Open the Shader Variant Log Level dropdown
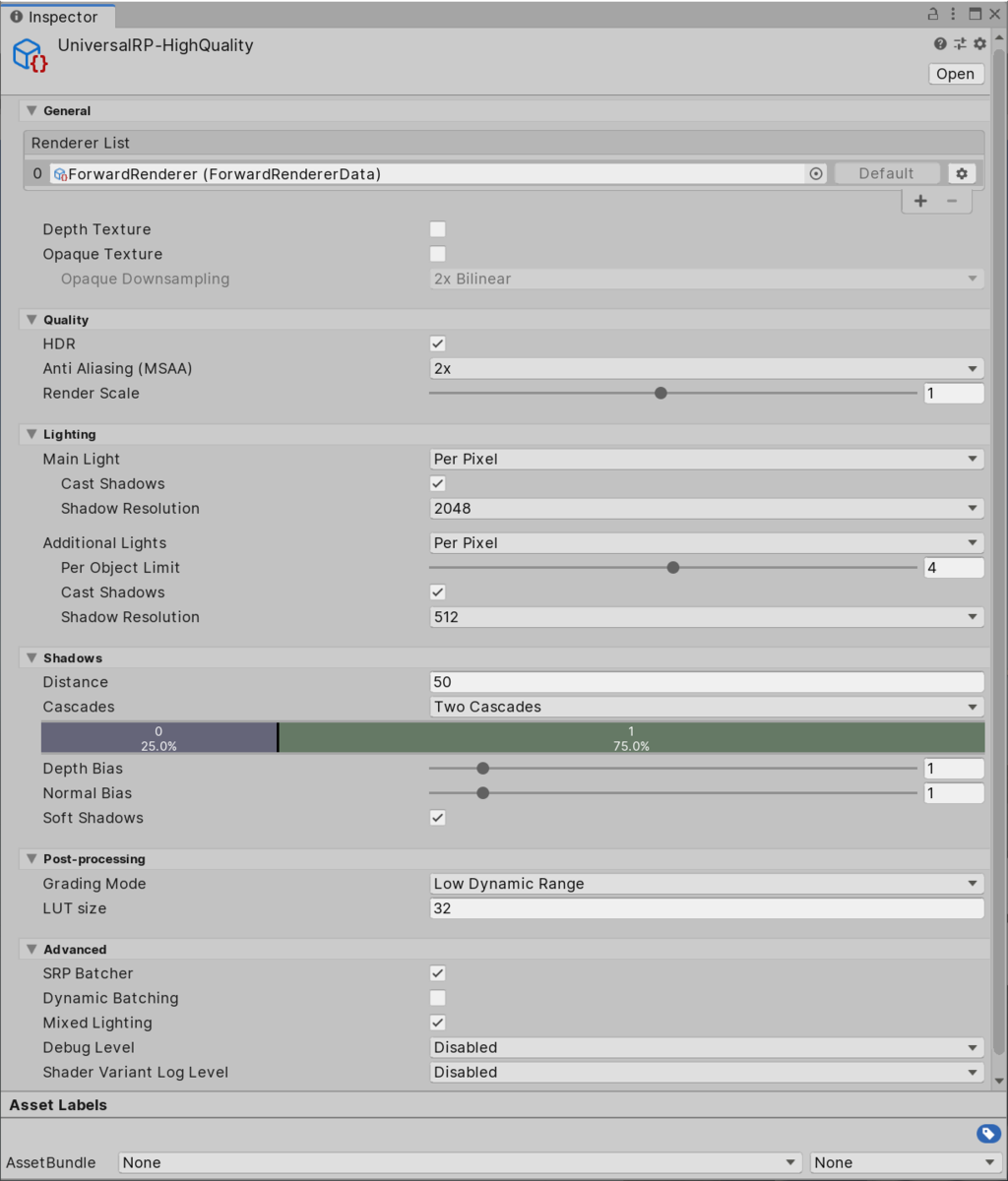This screenshot has width=1008, height=1181. 707,1072
